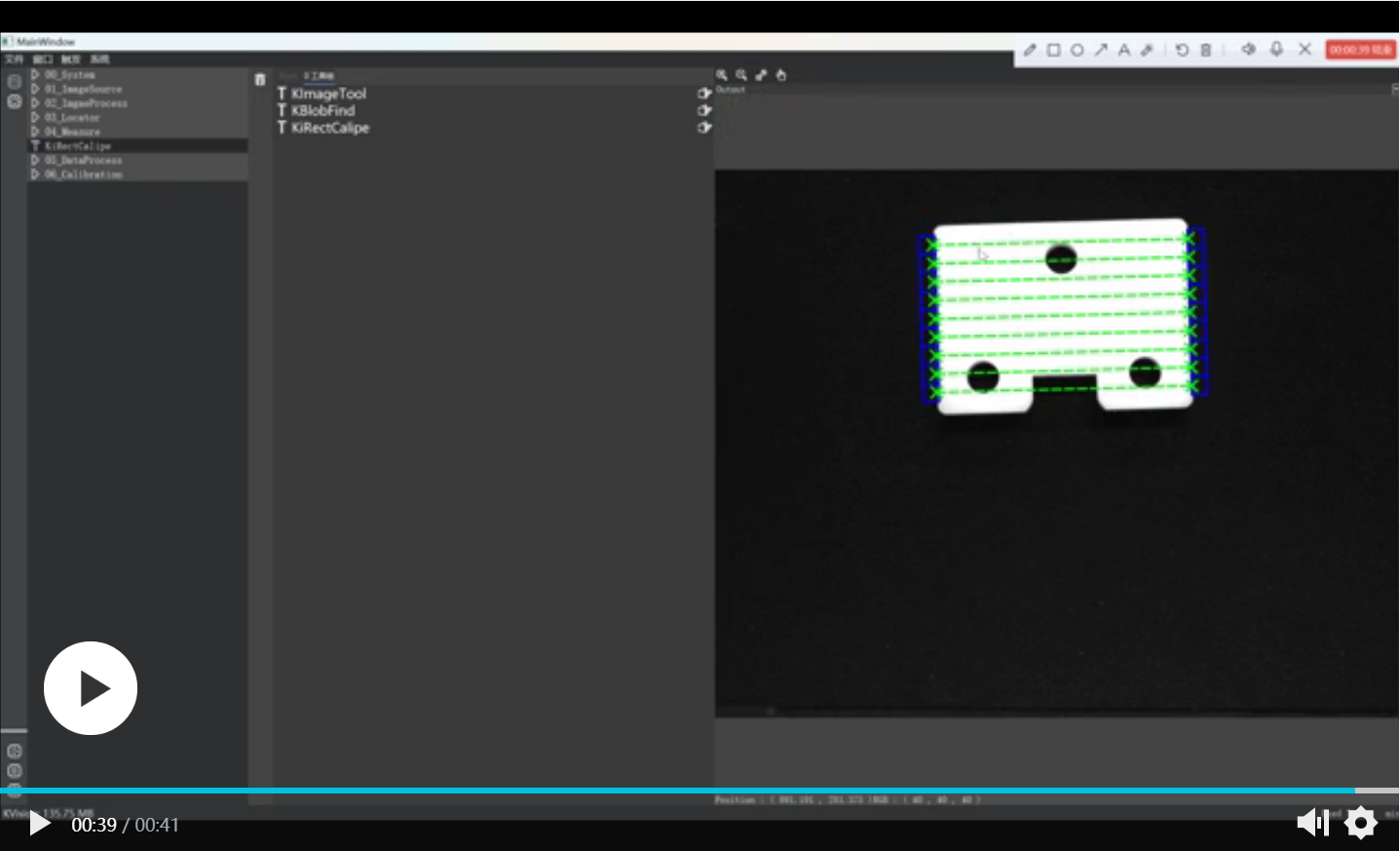This screenshot has width=1400, height=851.
Task: Click the run icon at the right of KBlobFind
Action: point(704,110)
